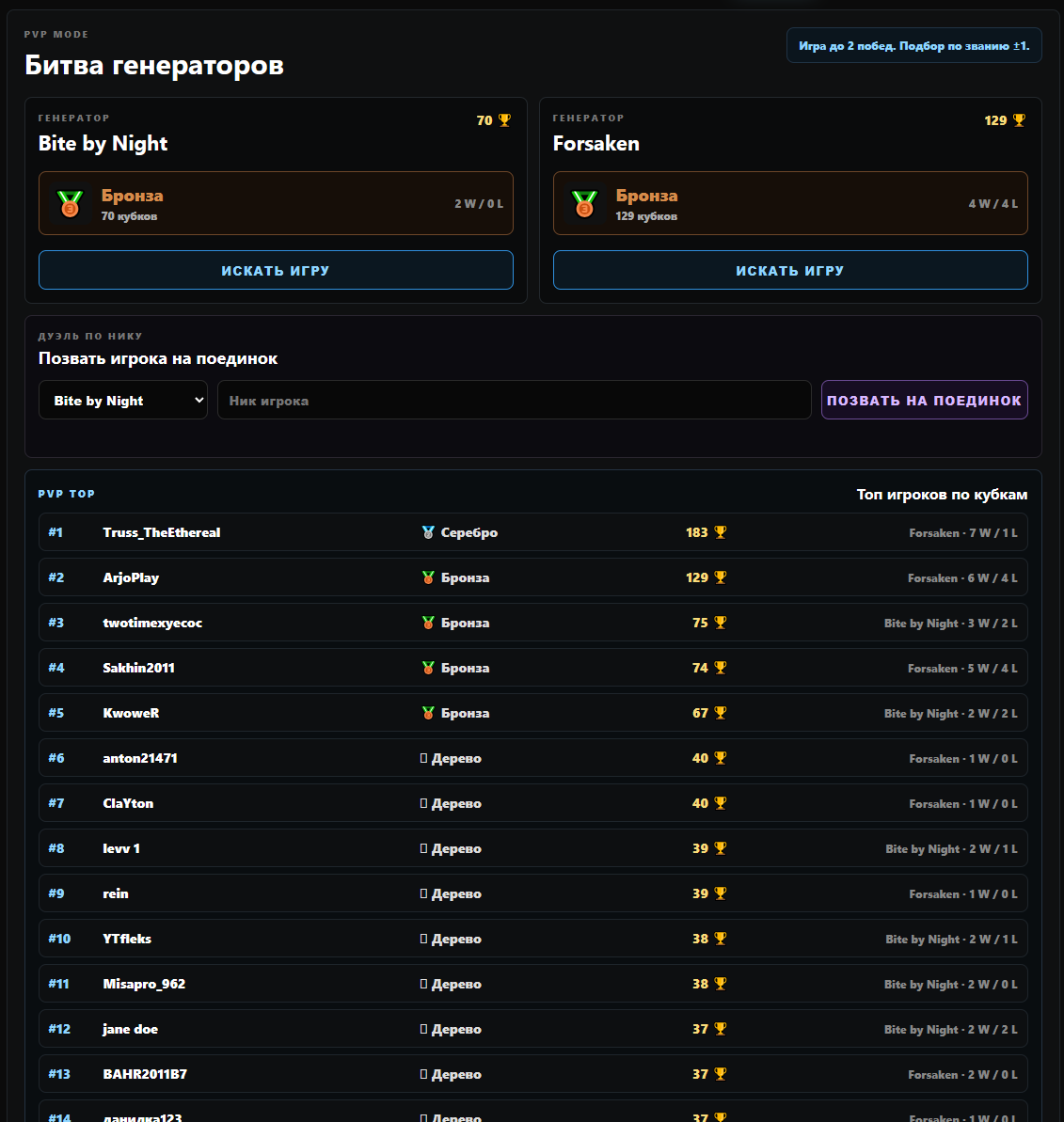Viewport: 1064px width, 1122px height.
Task: Select player name Truss_TheEthereal
Action: click(162, 532)
